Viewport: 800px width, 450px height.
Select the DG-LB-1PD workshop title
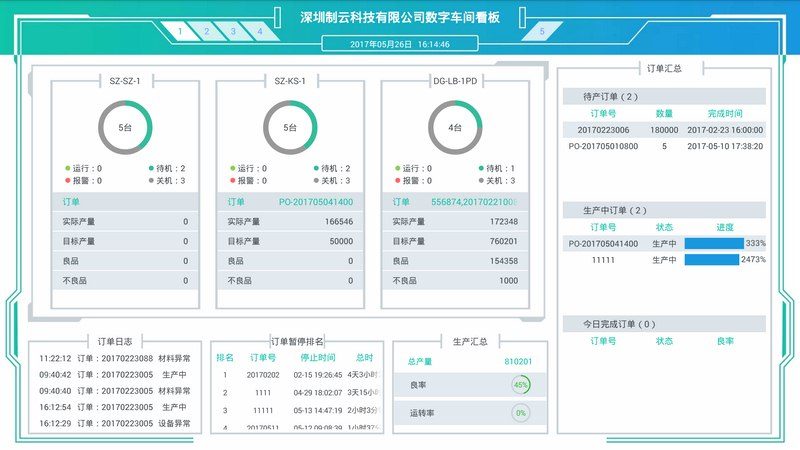click(x=455, y=81)
